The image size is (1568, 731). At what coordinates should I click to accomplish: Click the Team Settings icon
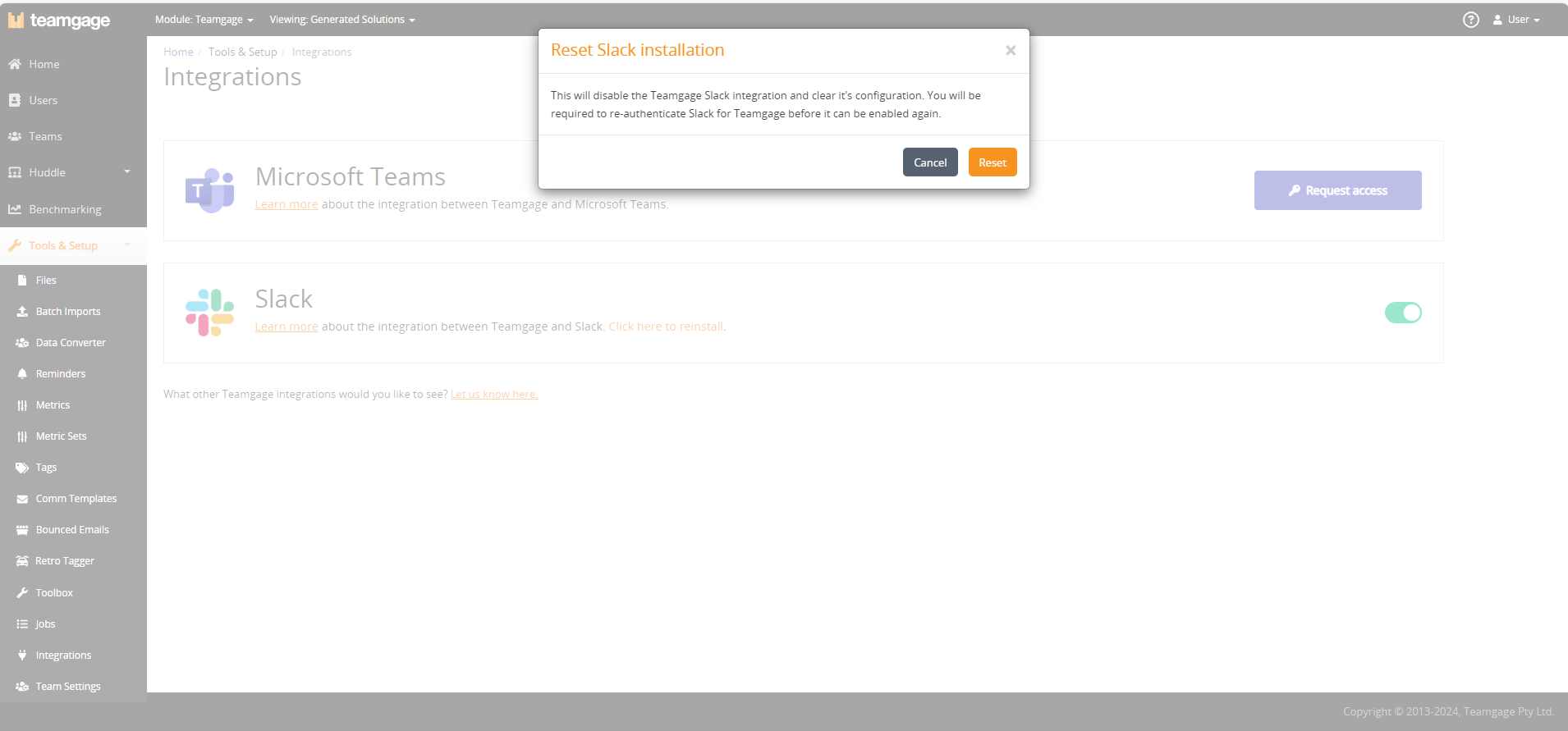point(22,687)
